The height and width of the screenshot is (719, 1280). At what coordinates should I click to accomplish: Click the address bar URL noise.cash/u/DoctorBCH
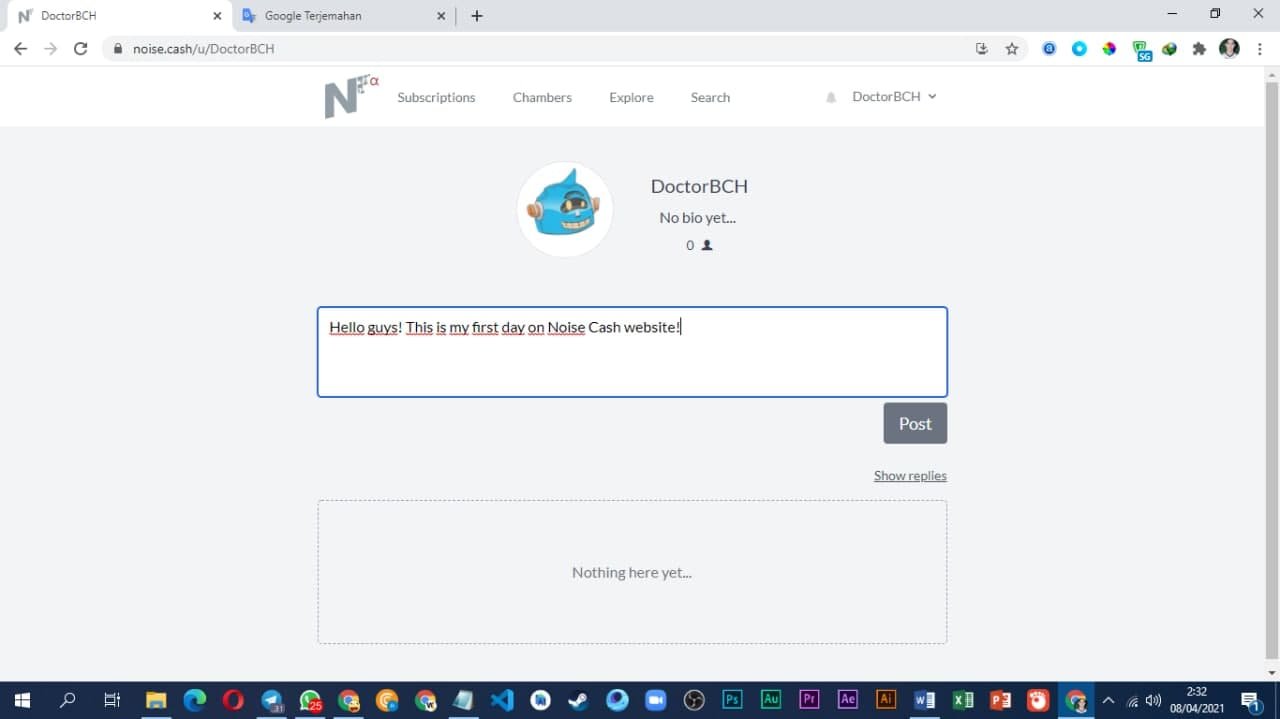click(x=203, y=48)
